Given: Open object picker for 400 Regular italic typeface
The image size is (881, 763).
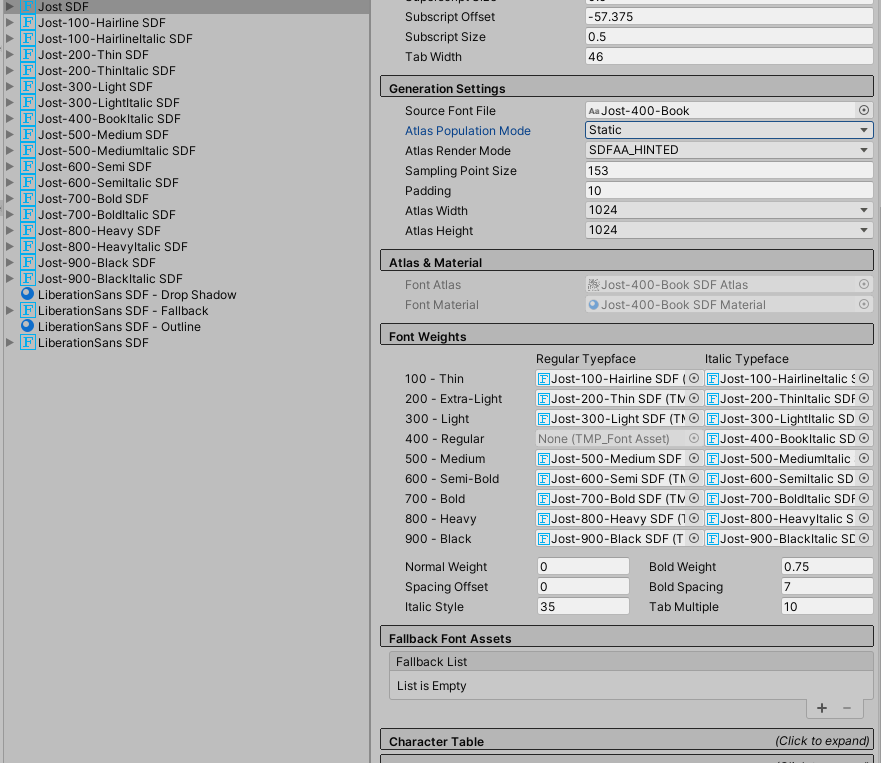Looking at the screenshot, I should (x=866, y=438).
